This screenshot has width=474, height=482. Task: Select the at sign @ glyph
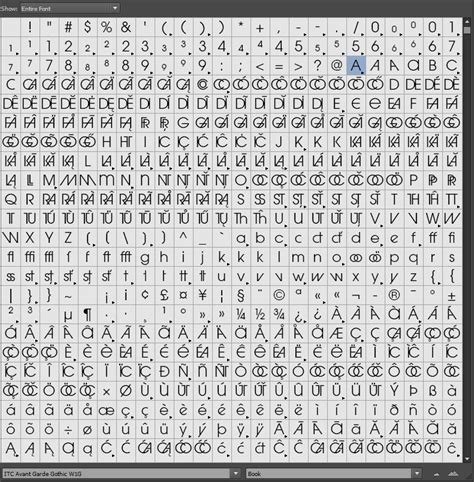(x=337, y=65)
